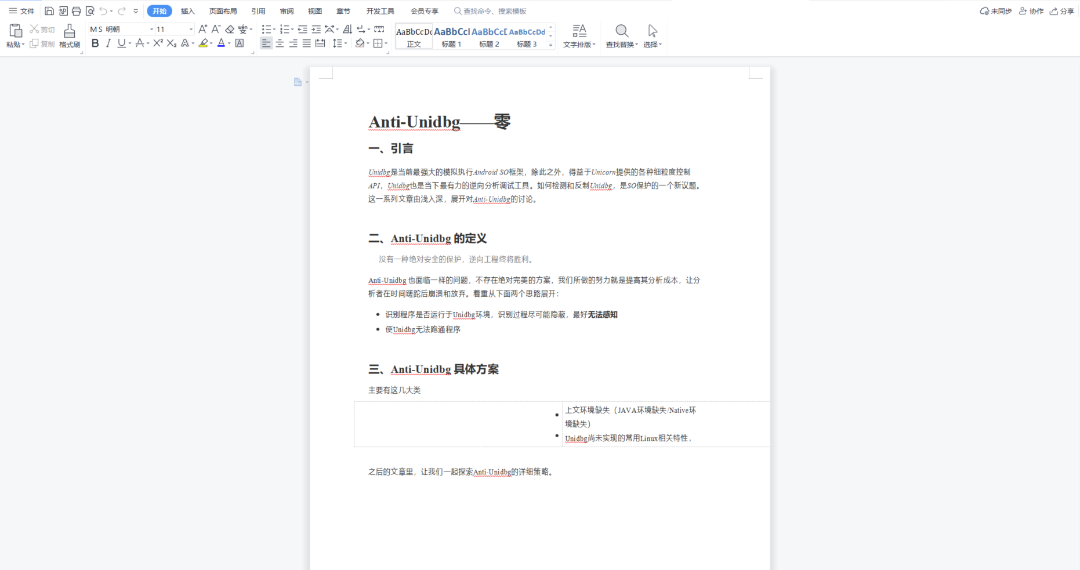Viewport: 1080px width, 570px height.
Task: Click the Redo arrow
Action: click(121, 11)
